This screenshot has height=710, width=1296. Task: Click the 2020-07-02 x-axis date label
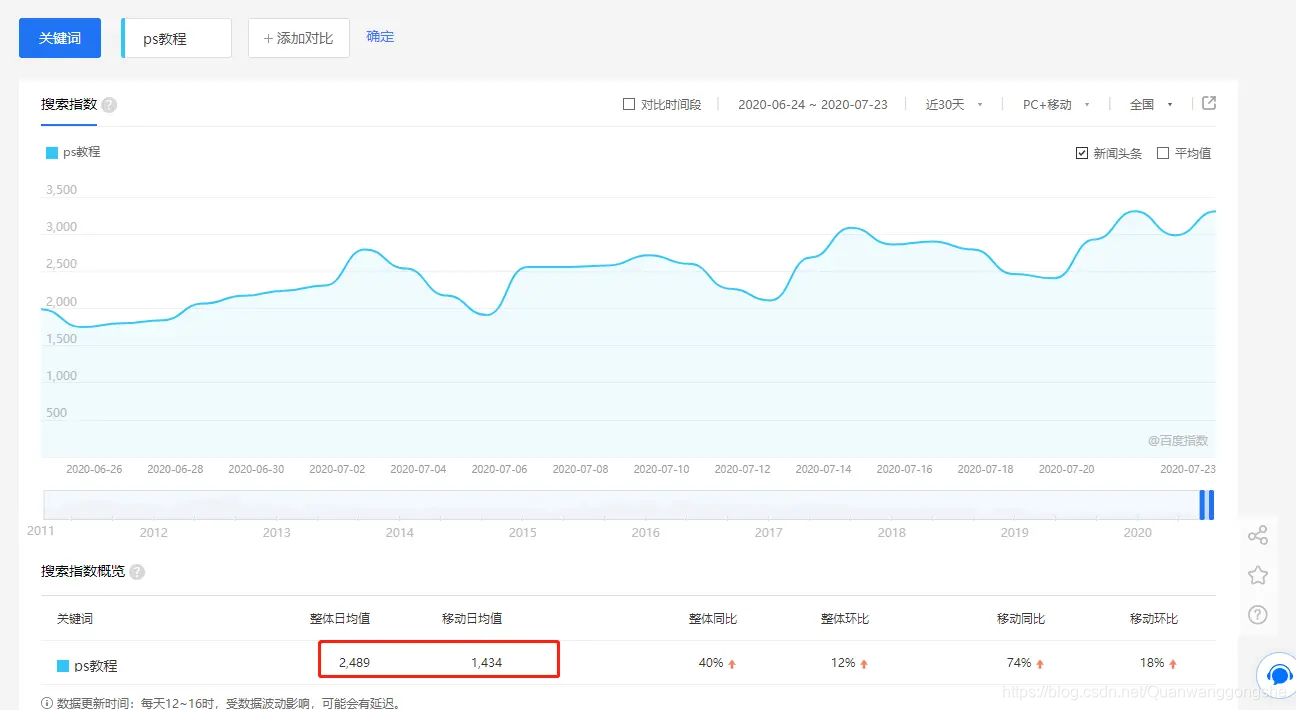pos(337,469)
